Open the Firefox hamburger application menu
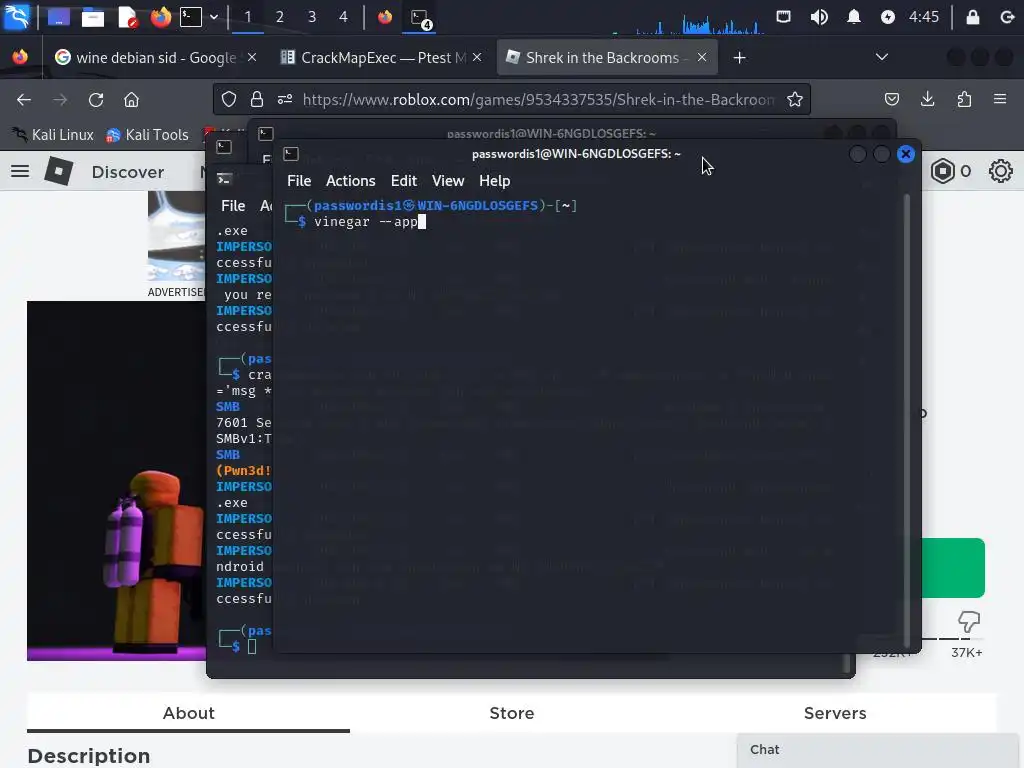The width and height of the screenshot is (1024, 768). (1000, 99)
